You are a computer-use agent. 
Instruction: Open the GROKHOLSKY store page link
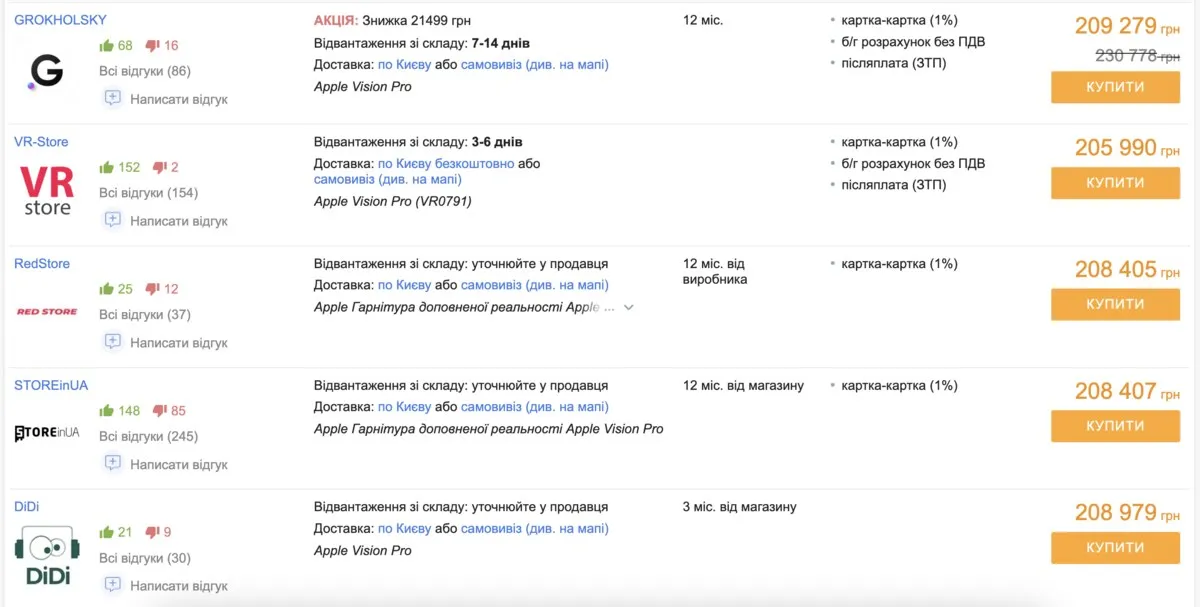[x=63, y=18]
